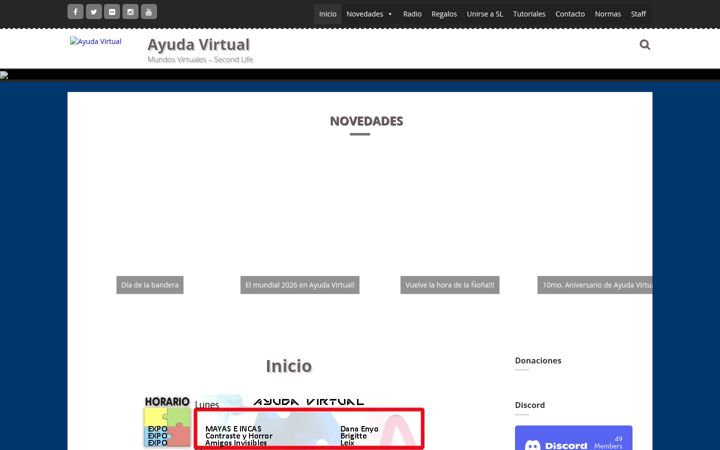This screenshot has width=720, height=450.
Task: Expand the Novedades menu arrow
Action: click(390, 14)
